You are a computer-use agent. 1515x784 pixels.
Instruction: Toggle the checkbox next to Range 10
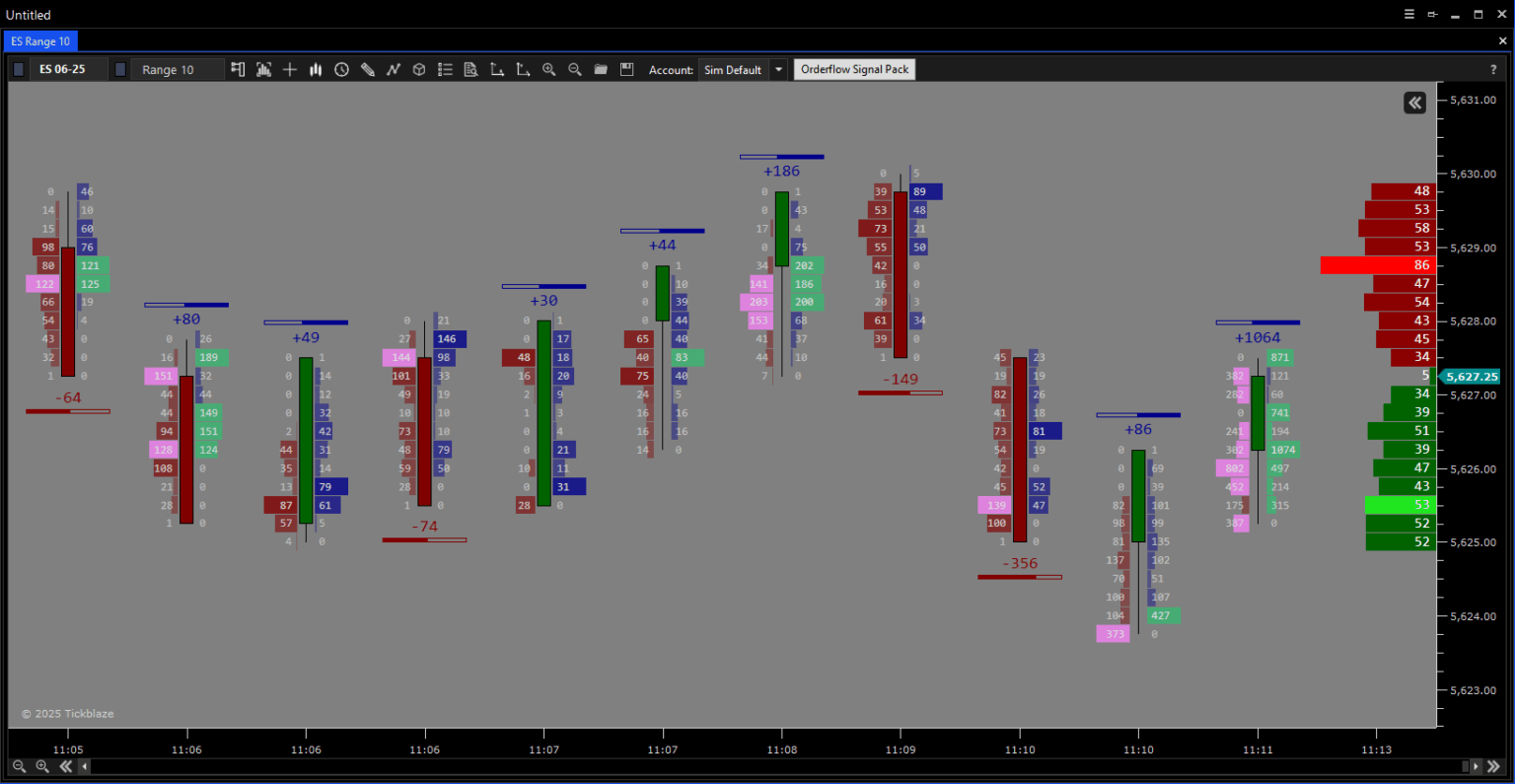(x=120, y=69)
